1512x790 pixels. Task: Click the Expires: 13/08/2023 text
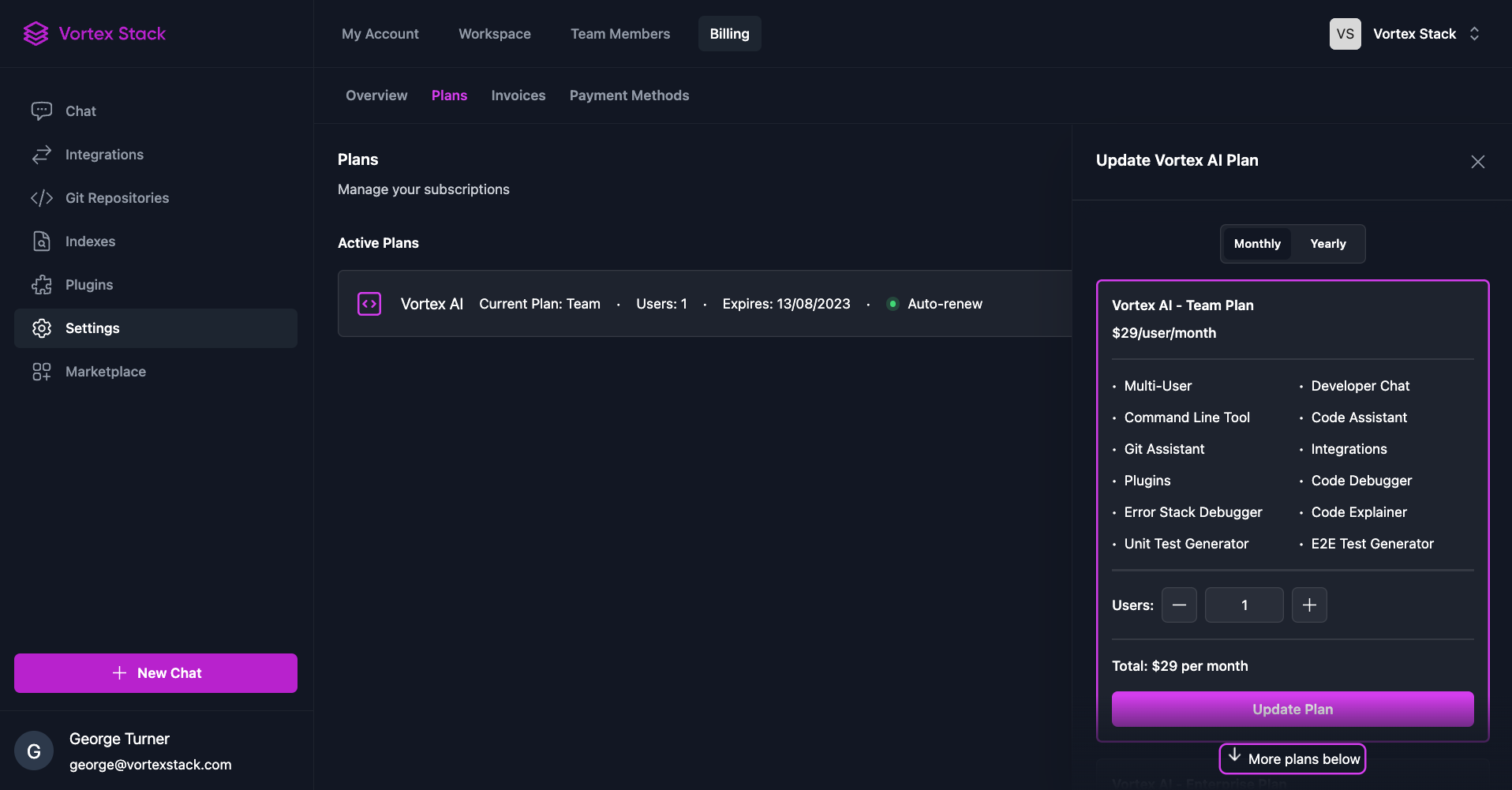(786, 304)
